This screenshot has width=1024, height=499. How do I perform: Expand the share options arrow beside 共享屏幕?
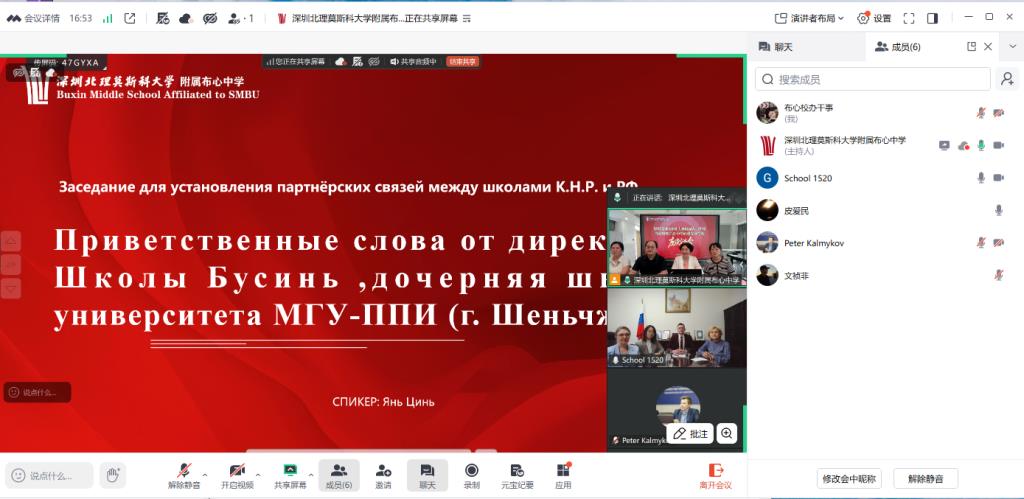[x=311, y=474]
